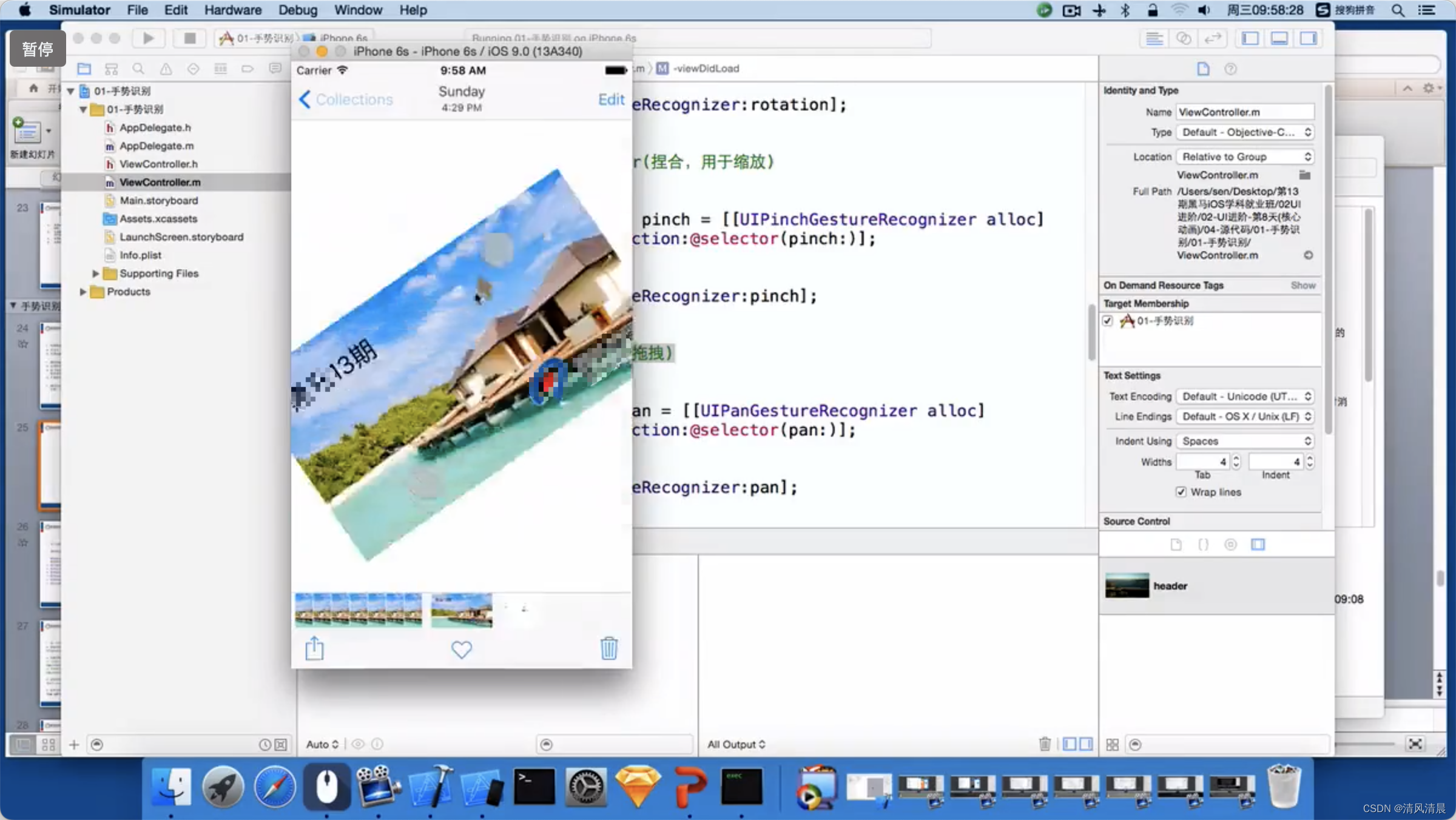1456x820 pixels.
Task: Open the Window menu
Action: click(358, 10)
